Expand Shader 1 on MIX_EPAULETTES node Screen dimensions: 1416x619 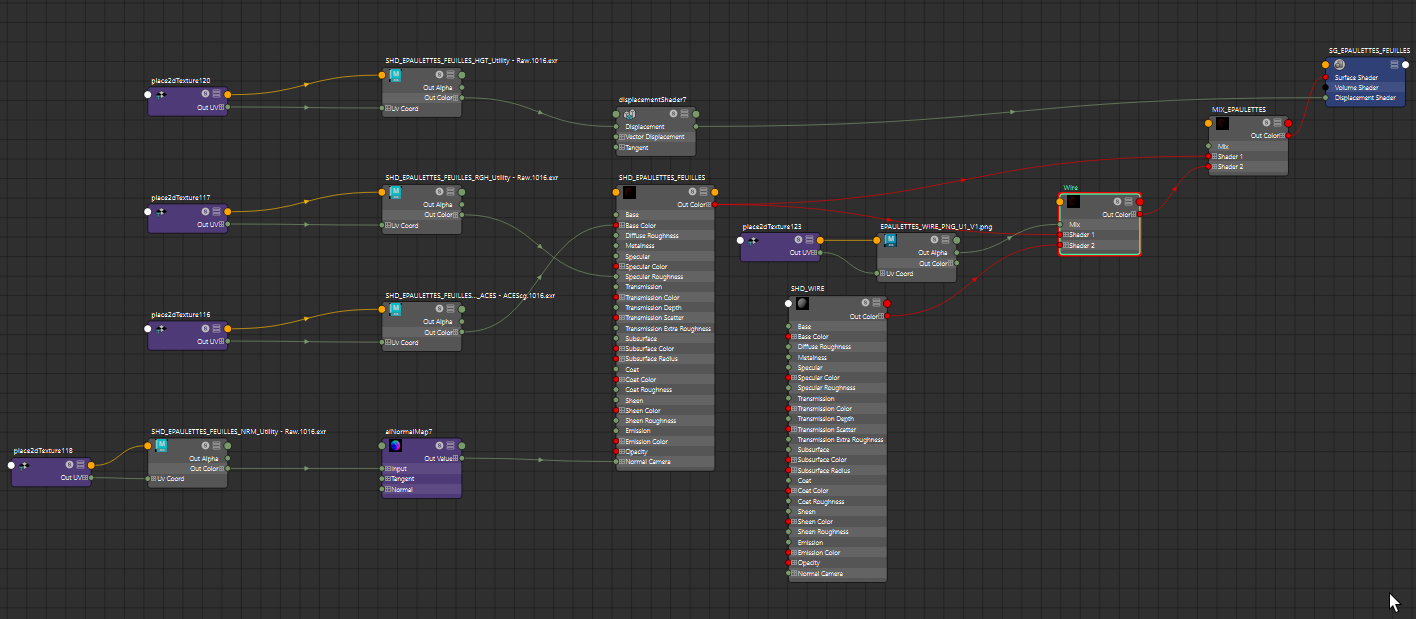1214,156
